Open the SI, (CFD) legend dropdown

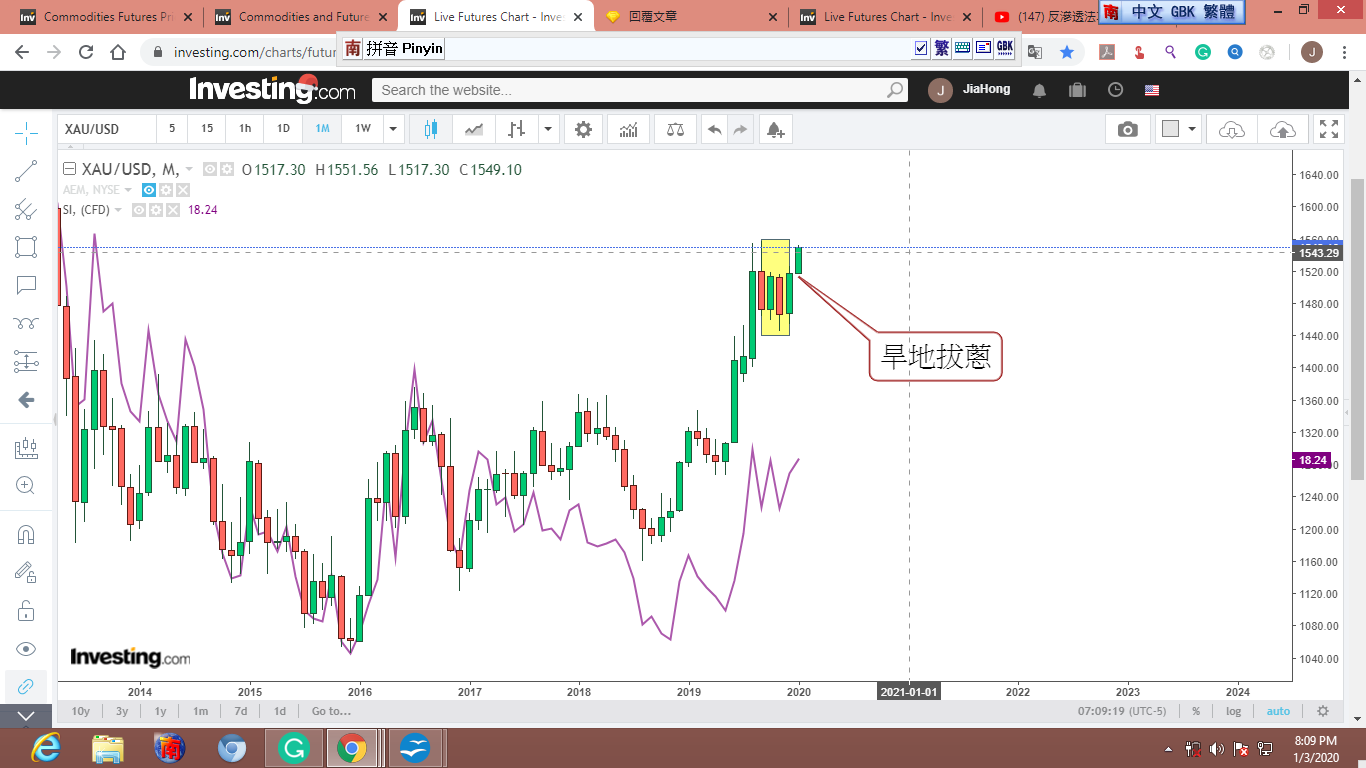[119, 210]
